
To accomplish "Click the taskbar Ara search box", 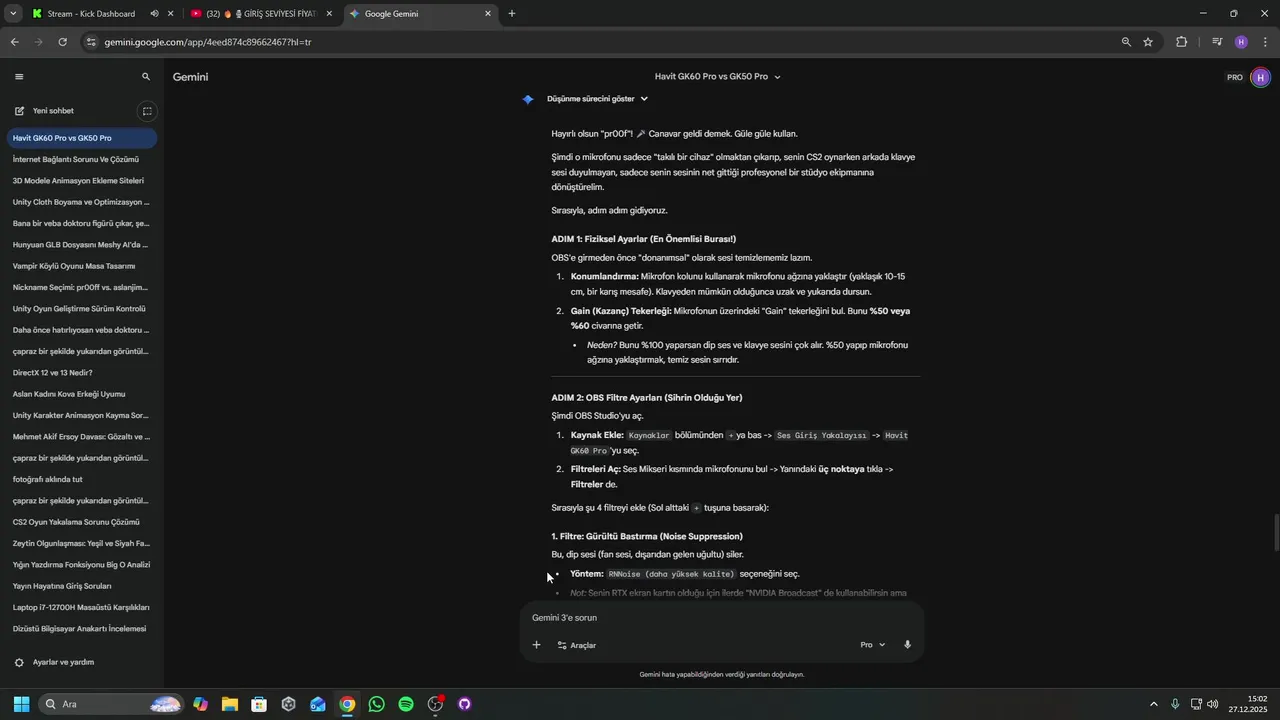I will (x=111, y=704).
